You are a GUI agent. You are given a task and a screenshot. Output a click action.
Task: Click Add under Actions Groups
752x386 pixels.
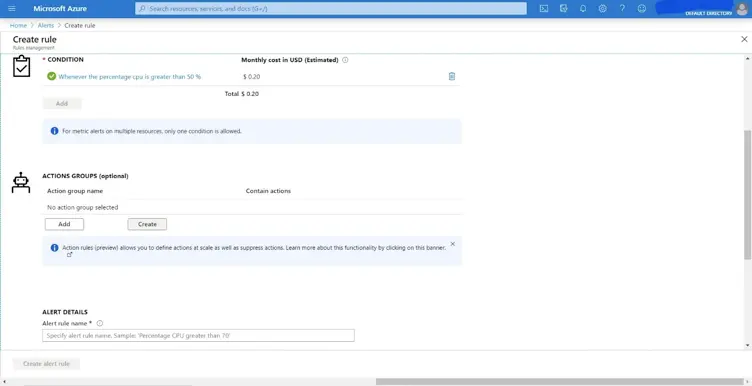[x=64, y=224]
